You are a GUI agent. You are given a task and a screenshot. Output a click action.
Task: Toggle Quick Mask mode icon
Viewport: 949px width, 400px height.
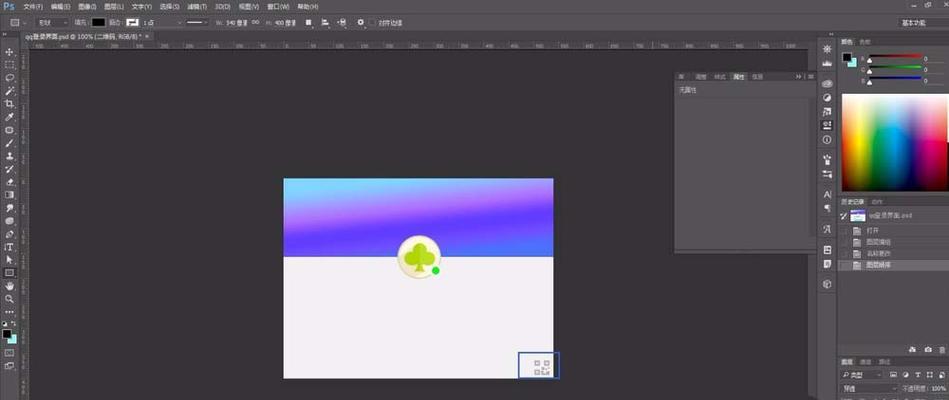(x=9, y=353)
